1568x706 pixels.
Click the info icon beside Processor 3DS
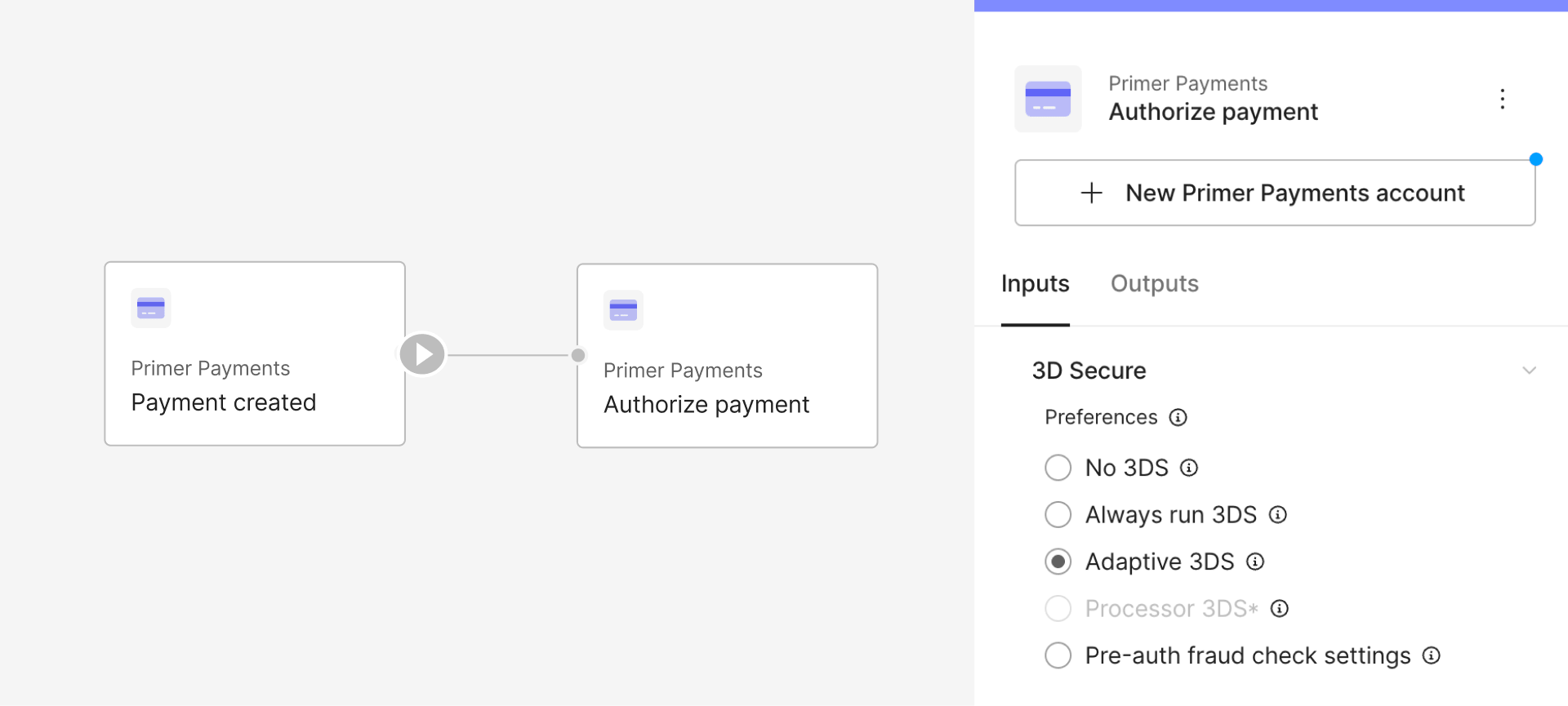coord(1280,609)
